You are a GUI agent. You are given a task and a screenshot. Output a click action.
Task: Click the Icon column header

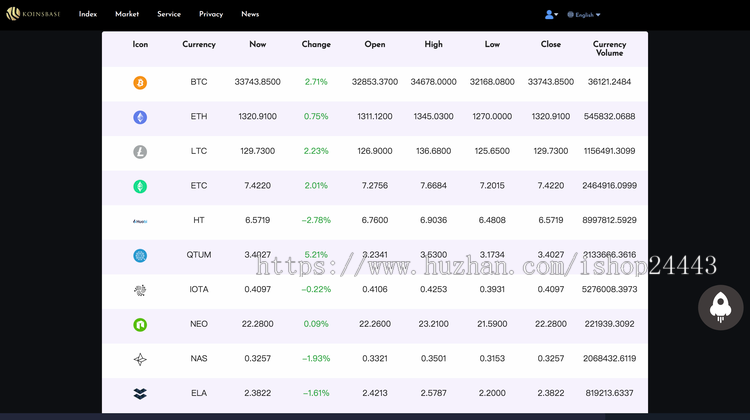(x=140, y=44)
